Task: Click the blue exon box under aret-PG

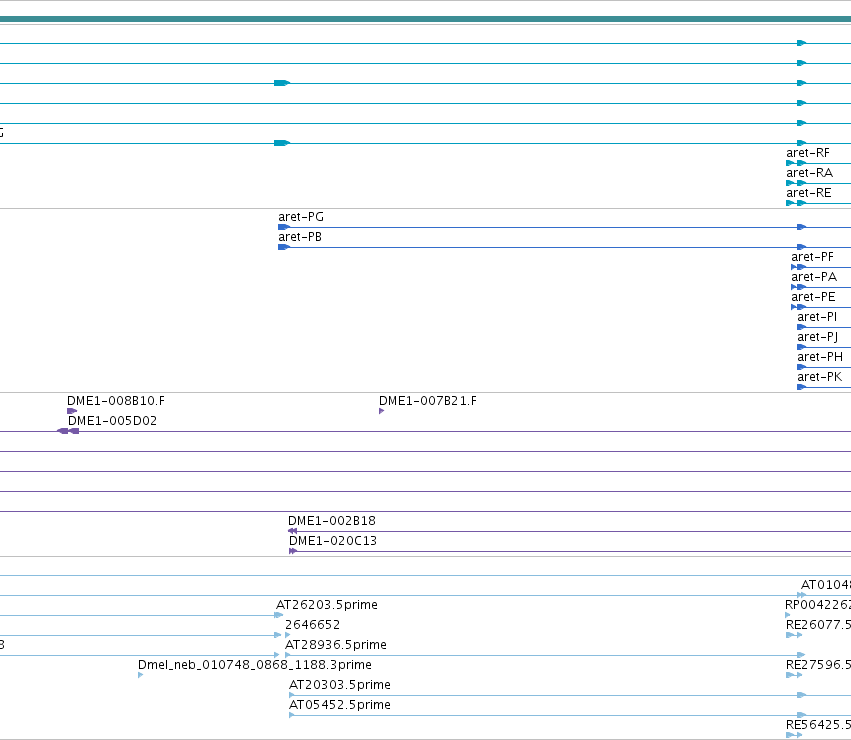Action: [x=284, y=227]
